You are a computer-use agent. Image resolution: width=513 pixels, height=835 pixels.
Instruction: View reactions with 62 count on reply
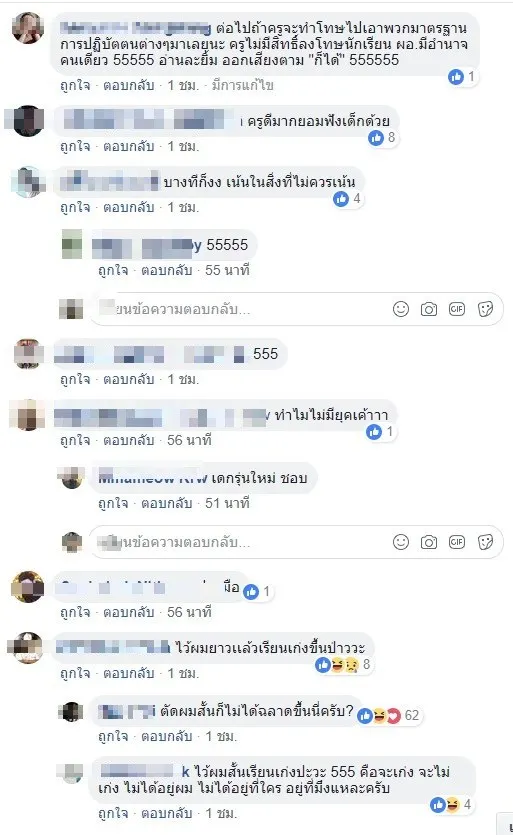(388, 715)
